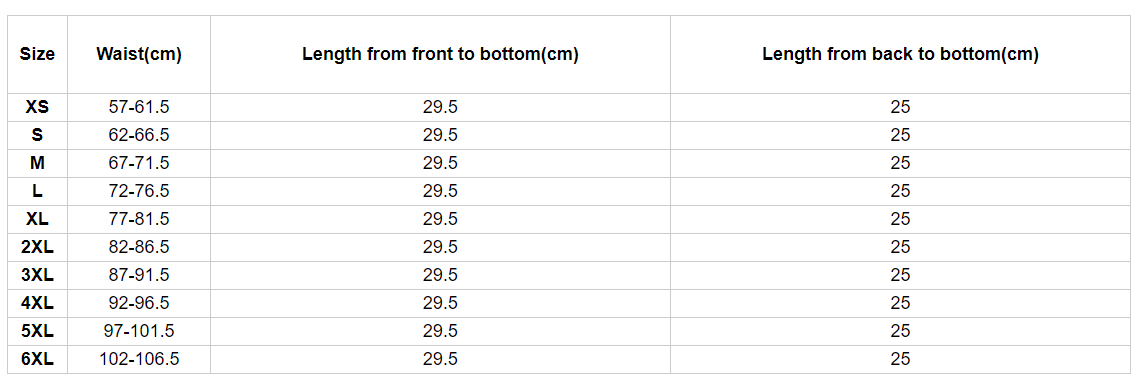This screenshot has height=388, width=1146.
Task: Click the 57-61.5 waist value
Action: [139, 107]
